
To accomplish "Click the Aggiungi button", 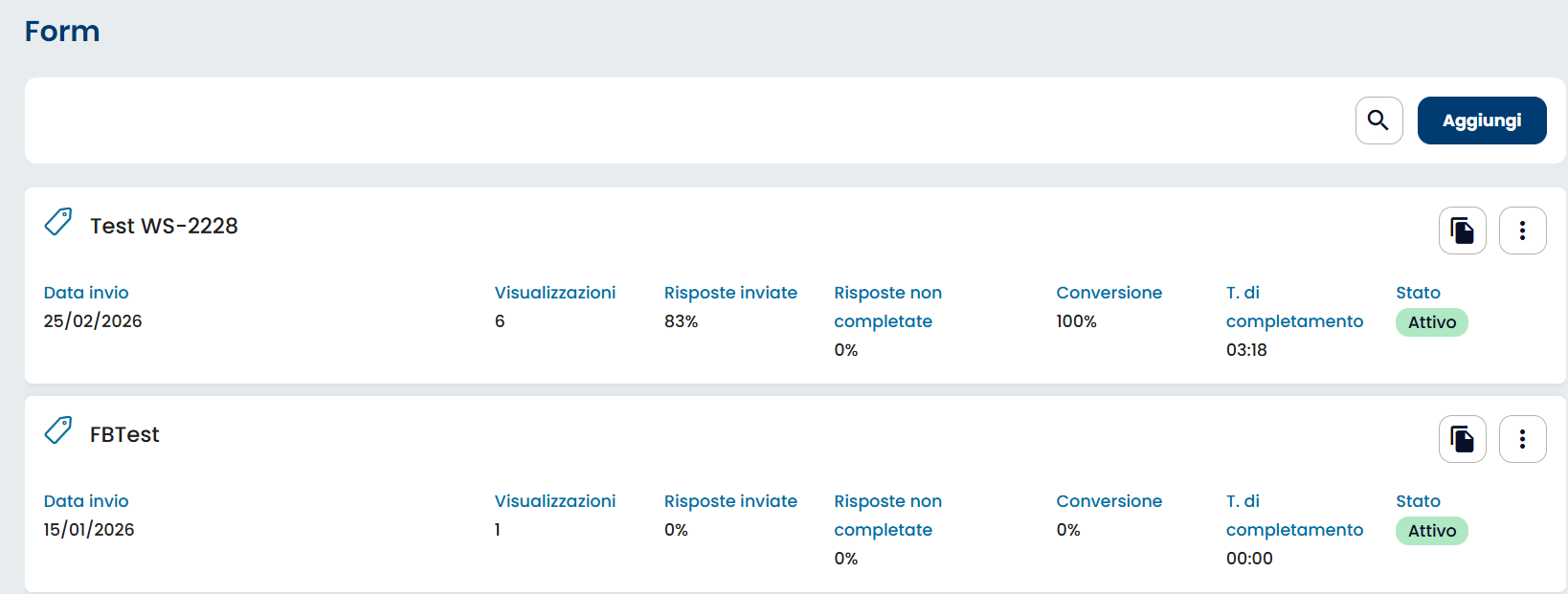I will tap(1482, 121).
